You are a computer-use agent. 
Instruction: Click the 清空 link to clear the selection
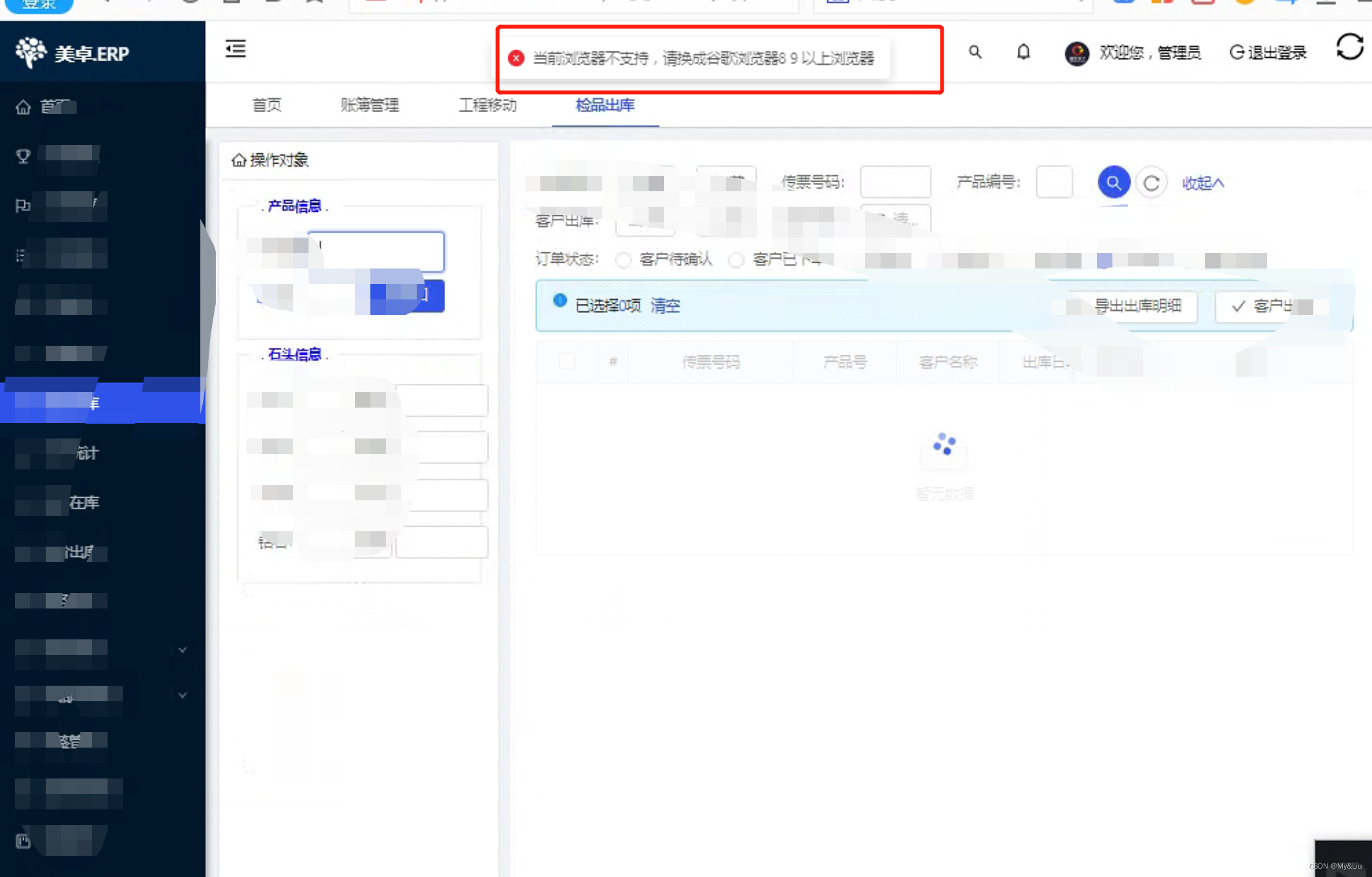[665, 306]
